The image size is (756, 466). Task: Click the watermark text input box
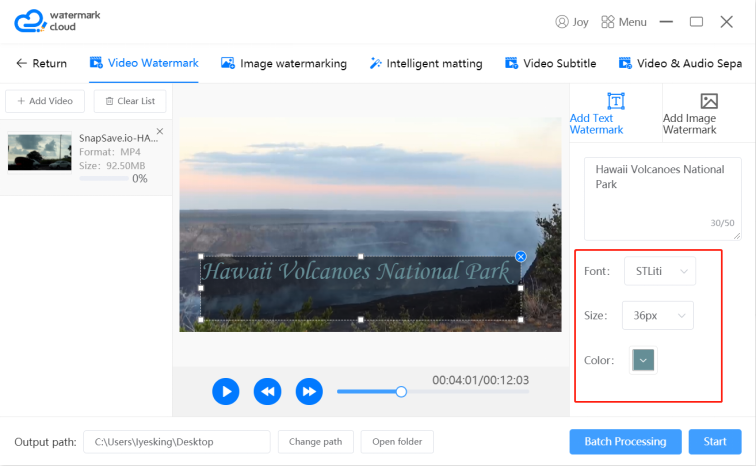click(663, 199)
